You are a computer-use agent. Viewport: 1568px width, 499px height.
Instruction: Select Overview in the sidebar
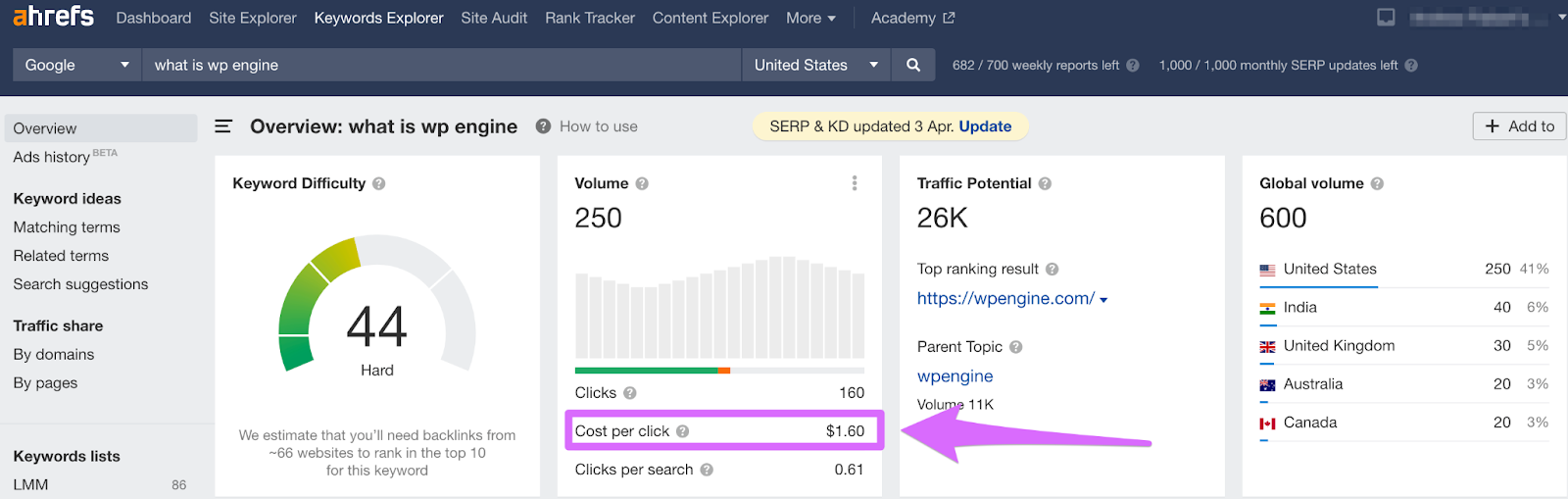[101, 128]
